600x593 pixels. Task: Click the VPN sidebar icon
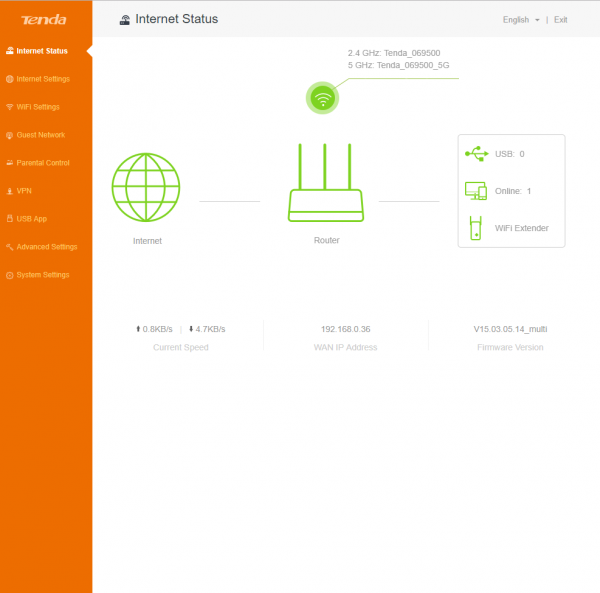click(x=10, y=191)
